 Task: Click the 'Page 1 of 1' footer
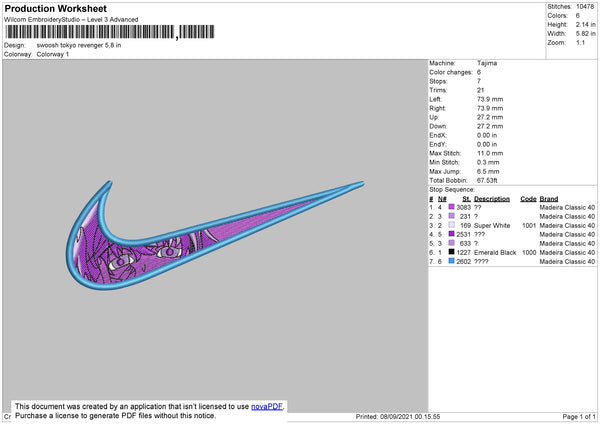pos(579,416)
